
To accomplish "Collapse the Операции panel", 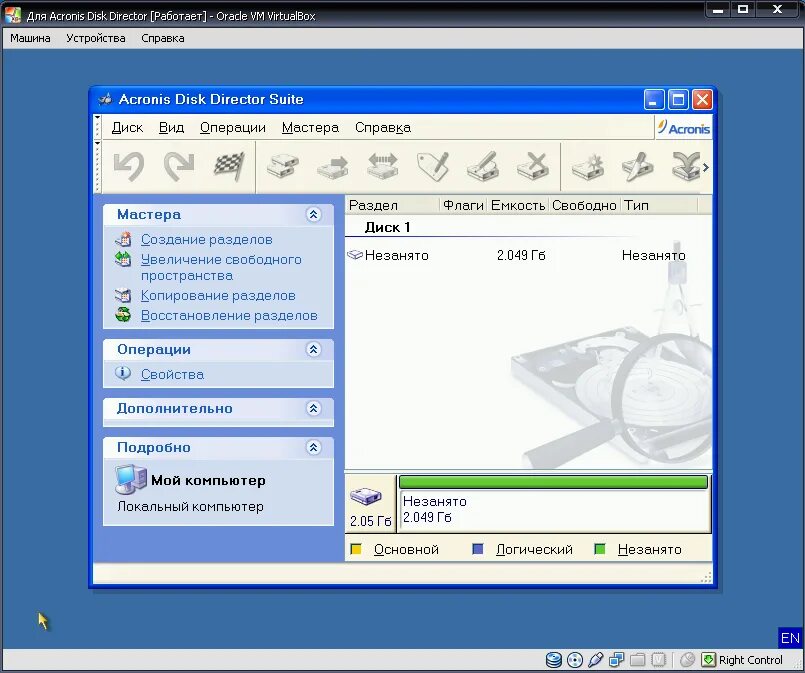I will [x=314, y=350].
